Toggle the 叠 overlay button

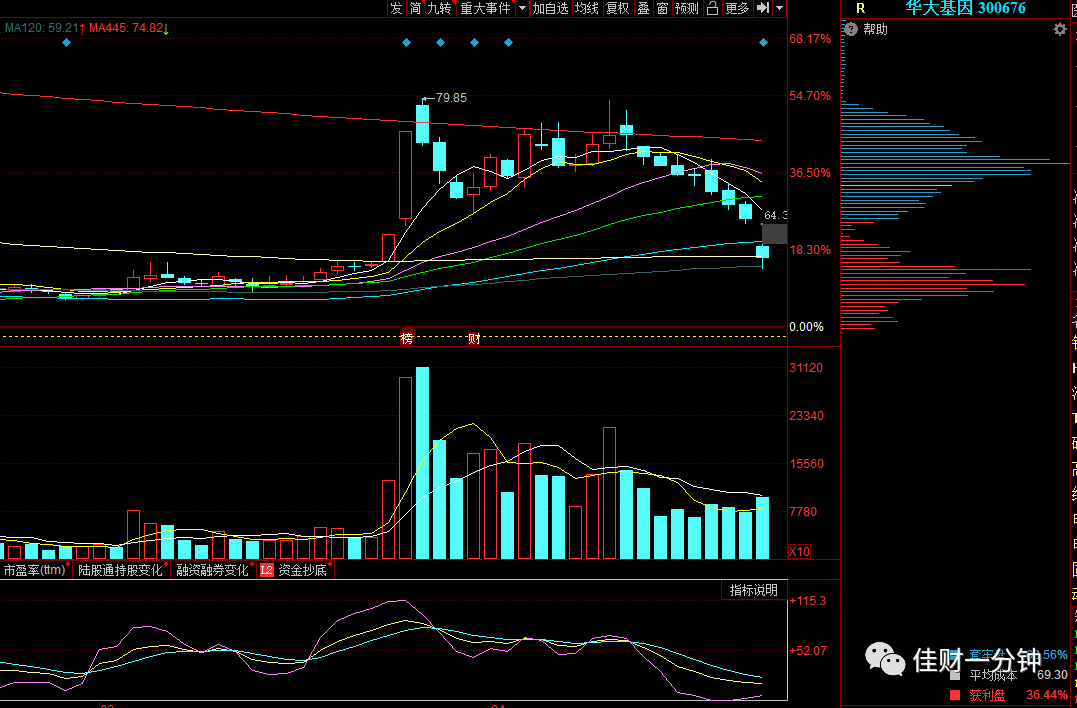point(644,8)
